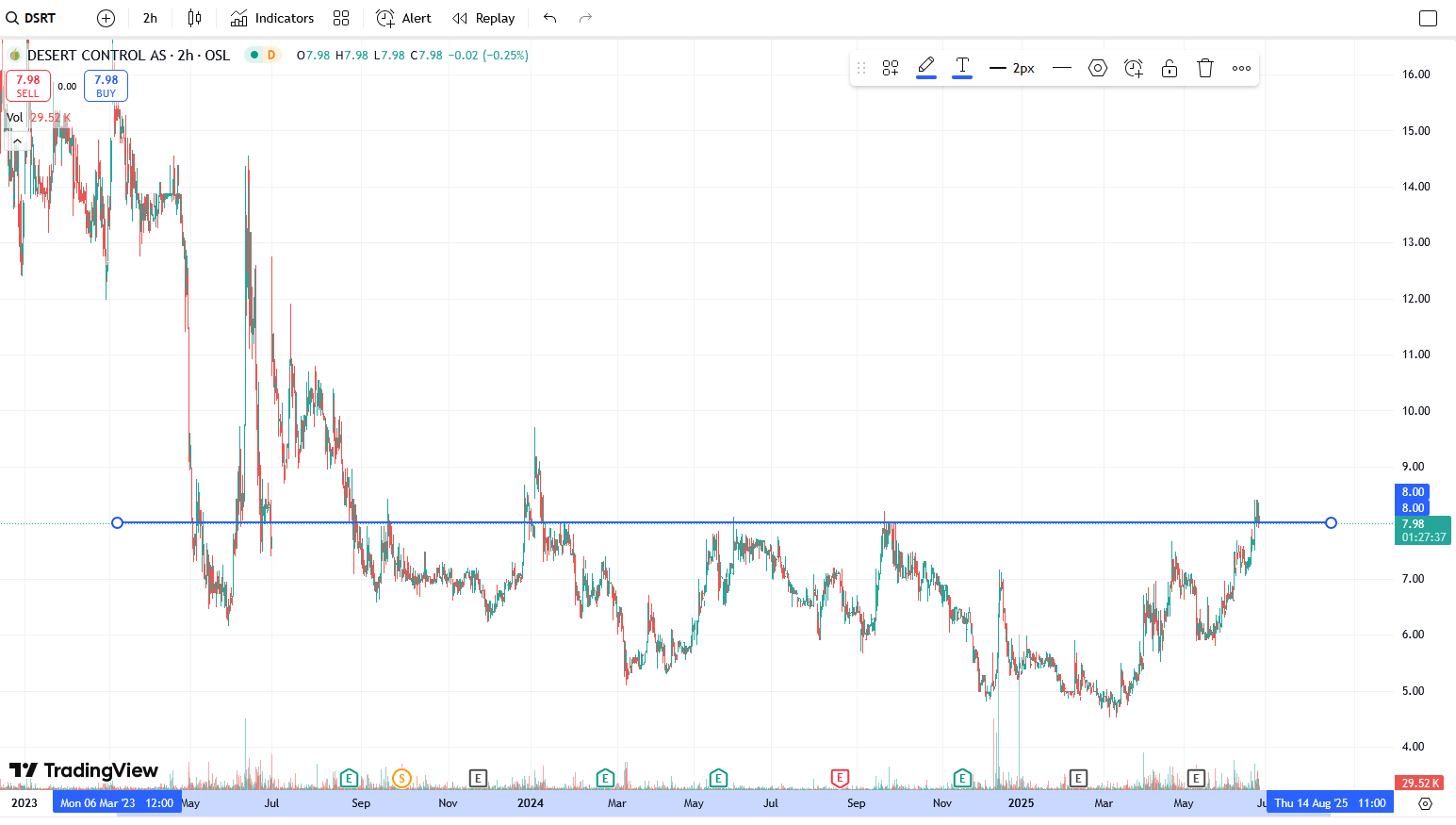Click the E earnings marker near Nov 2024
1456x825 pixels.
962,778
